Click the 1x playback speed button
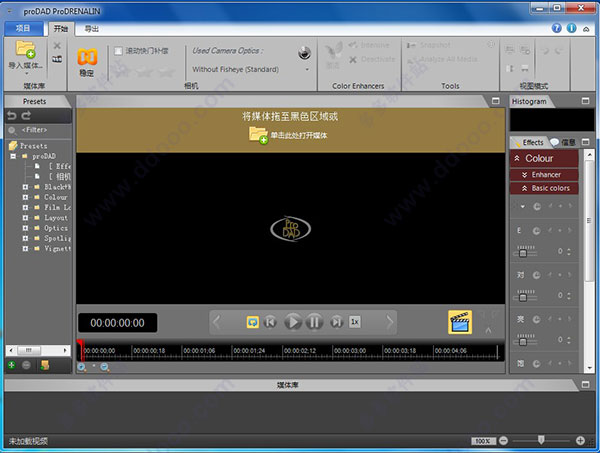The height and width of the screenshot is (453, 600). pos(355,322)
